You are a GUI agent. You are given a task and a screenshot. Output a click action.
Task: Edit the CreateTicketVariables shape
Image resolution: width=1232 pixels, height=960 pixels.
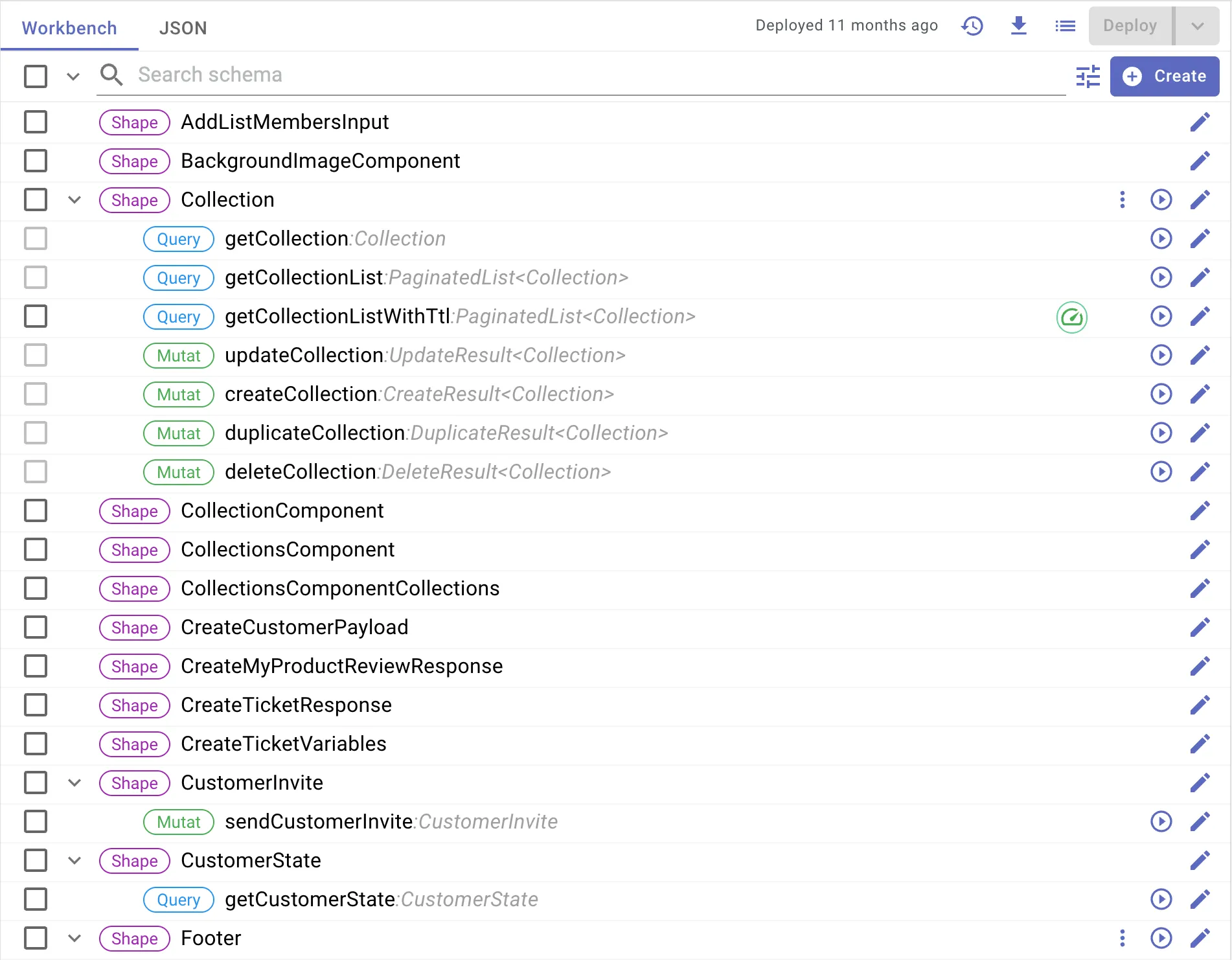pos(1200,744)
